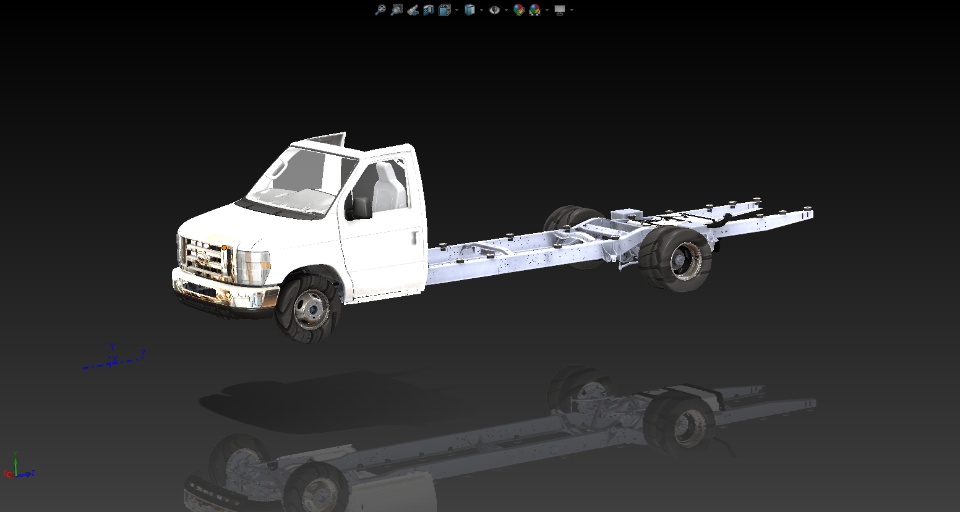This screenshot has width=960, height=512.
Task: Toggle the Hide/Show Items eye icon
Action: coord(494,10)
